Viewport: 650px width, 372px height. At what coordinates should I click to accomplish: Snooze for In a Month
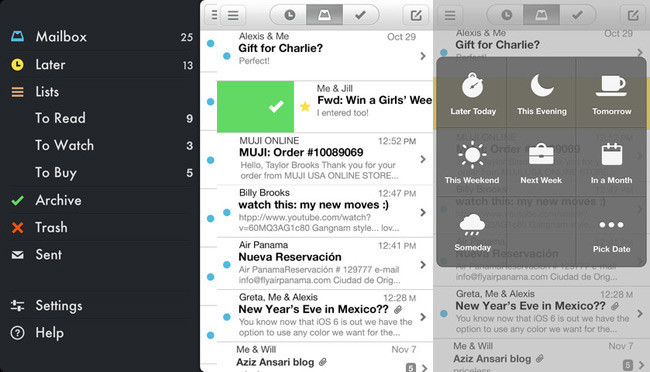(x=611, y=162)
